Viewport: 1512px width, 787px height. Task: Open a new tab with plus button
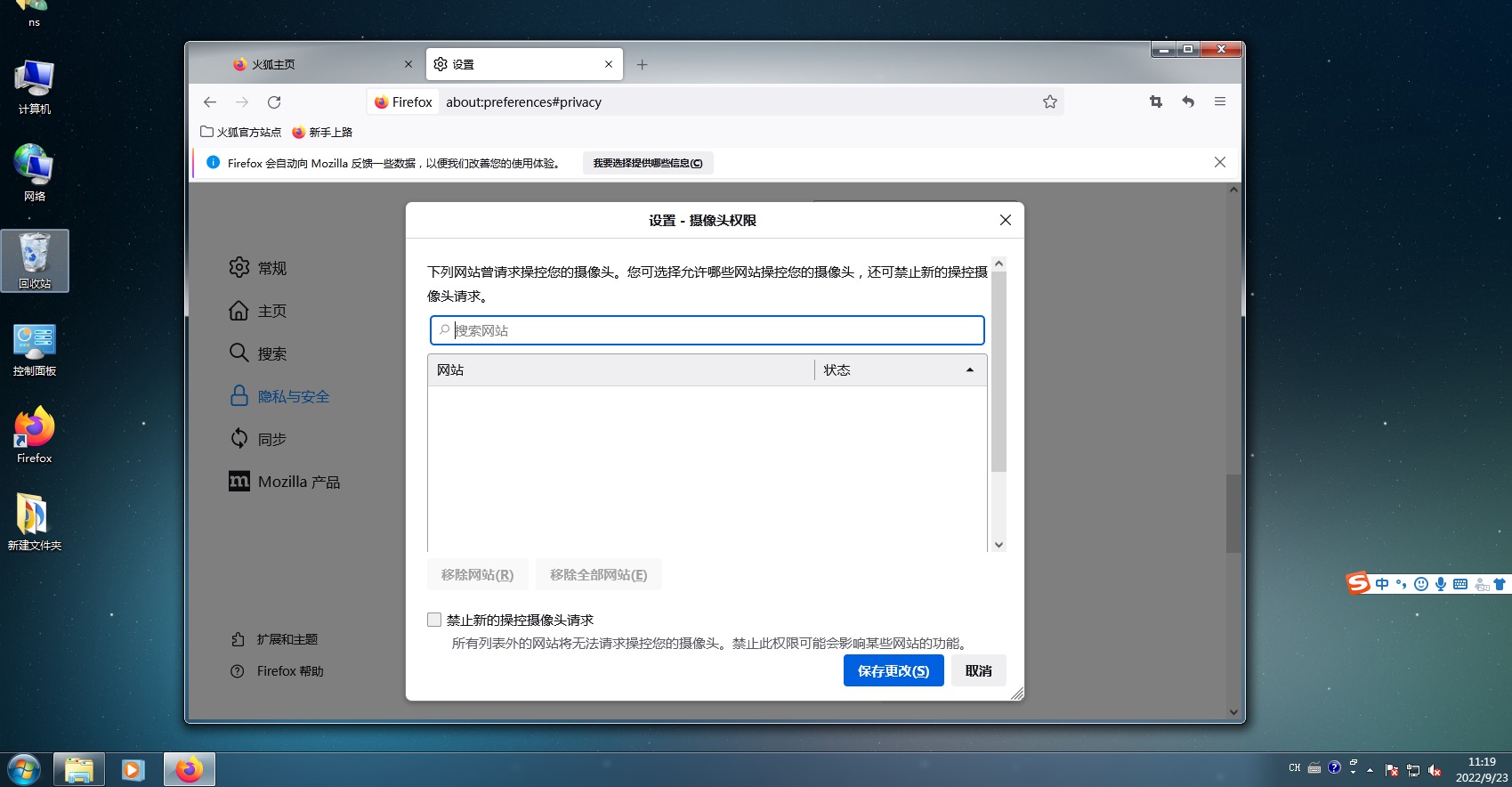[642, 65]
